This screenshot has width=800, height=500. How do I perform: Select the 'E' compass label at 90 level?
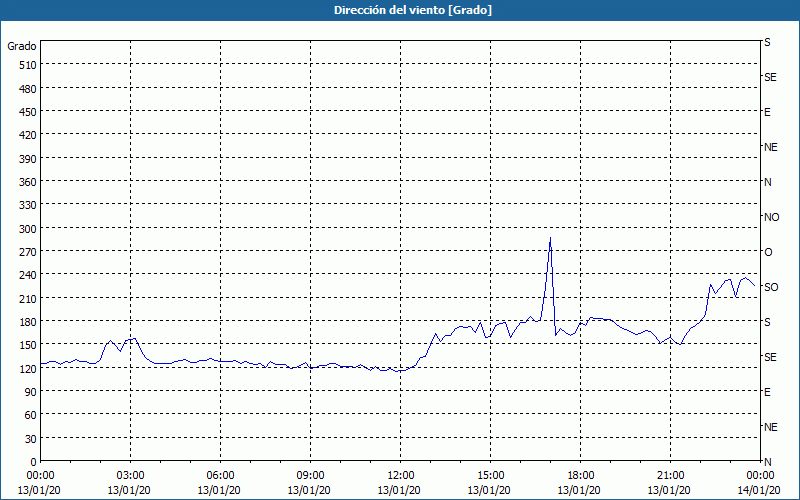point(767,392)
